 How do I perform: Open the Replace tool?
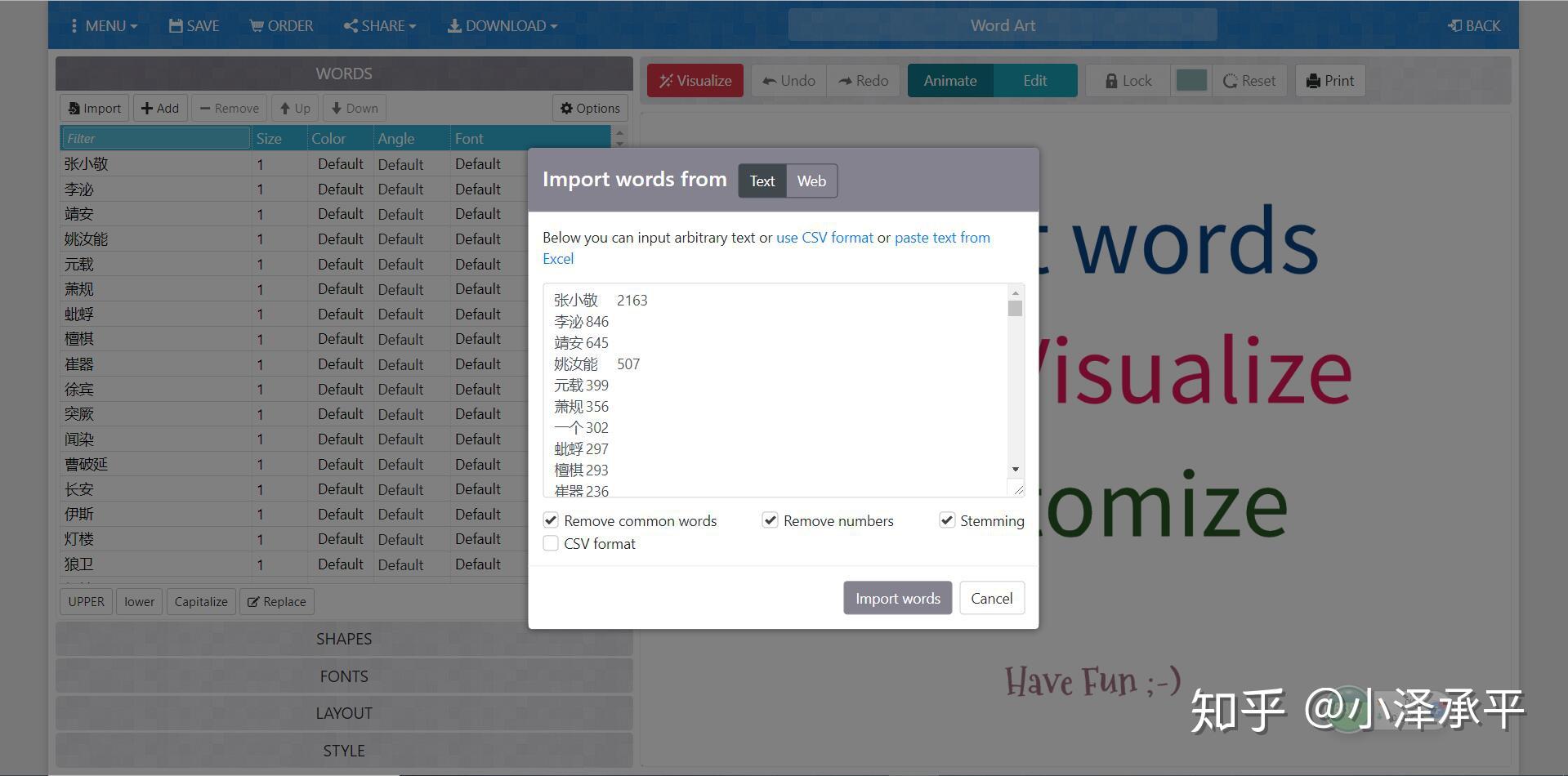(x=277, y=602)
